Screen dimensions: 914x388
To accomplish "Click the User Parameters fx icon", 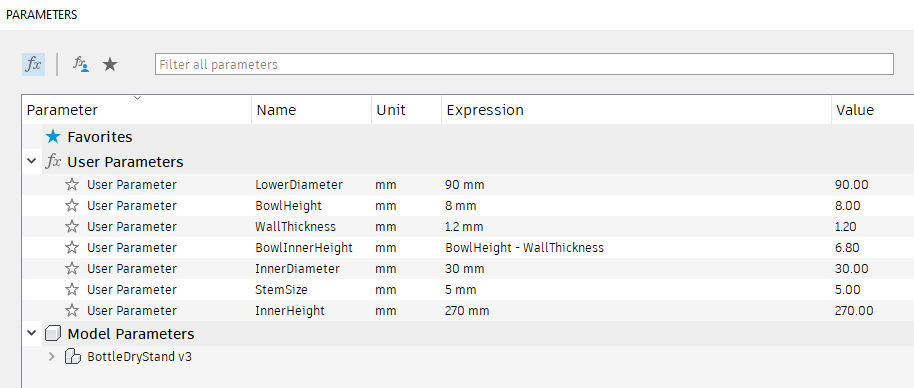I will coord(53,161).
